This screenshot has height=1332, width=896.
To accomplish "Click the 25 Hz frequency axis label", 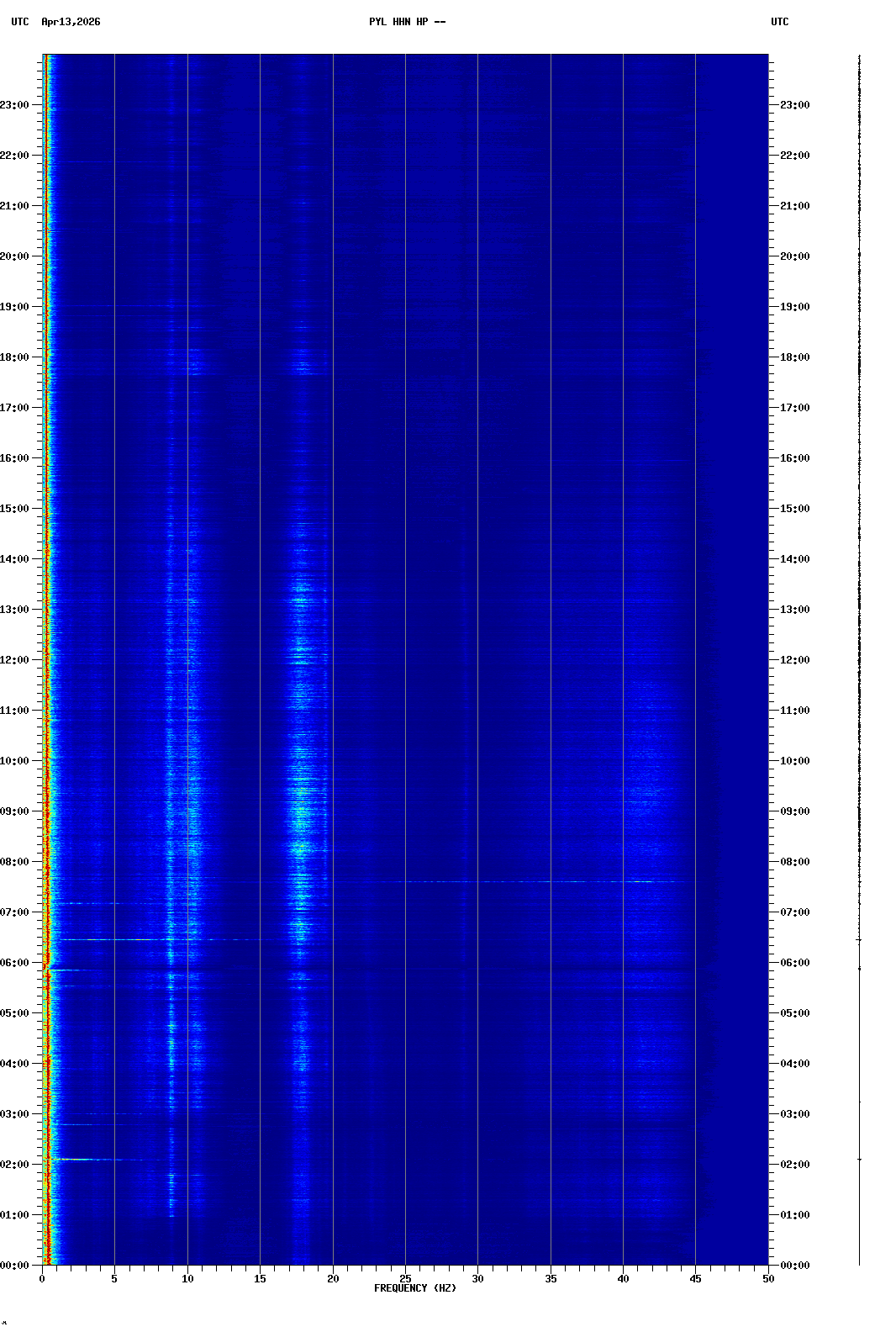I will click(405, 1279).
